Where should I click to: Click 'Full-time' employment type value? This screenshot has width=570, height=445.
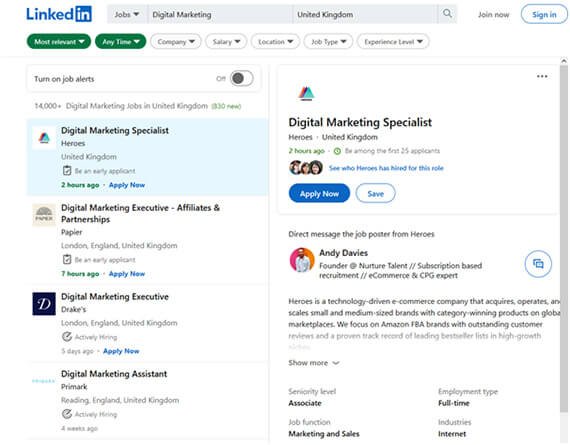point(454,403)
